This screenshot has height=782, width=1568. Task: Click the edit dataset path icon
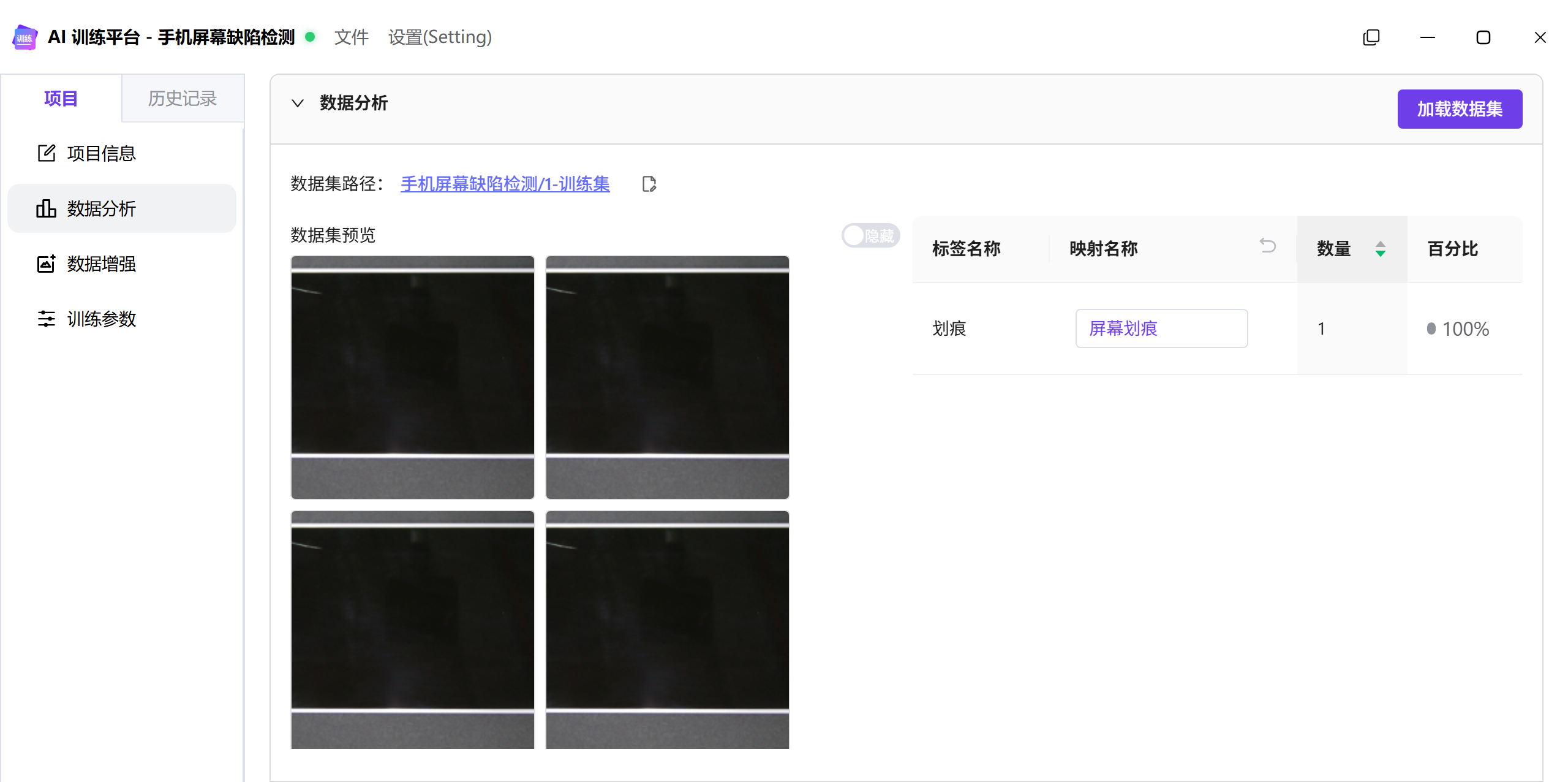[649, 184]
